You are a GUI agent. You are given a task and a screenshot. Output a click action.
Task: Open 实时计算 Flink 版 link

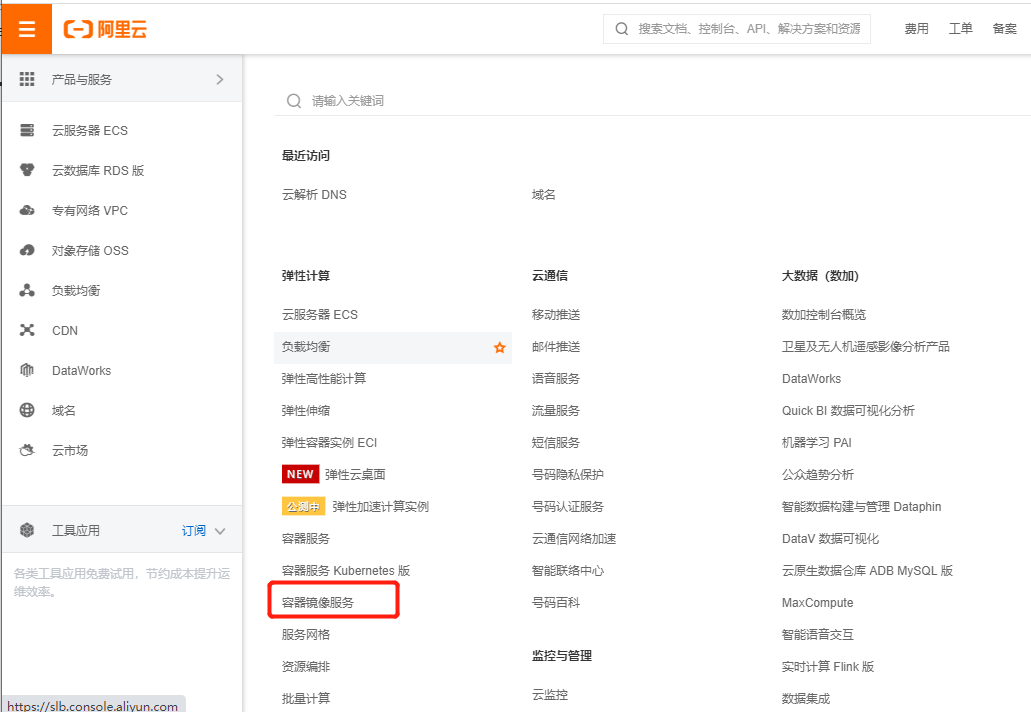point(828,667)
